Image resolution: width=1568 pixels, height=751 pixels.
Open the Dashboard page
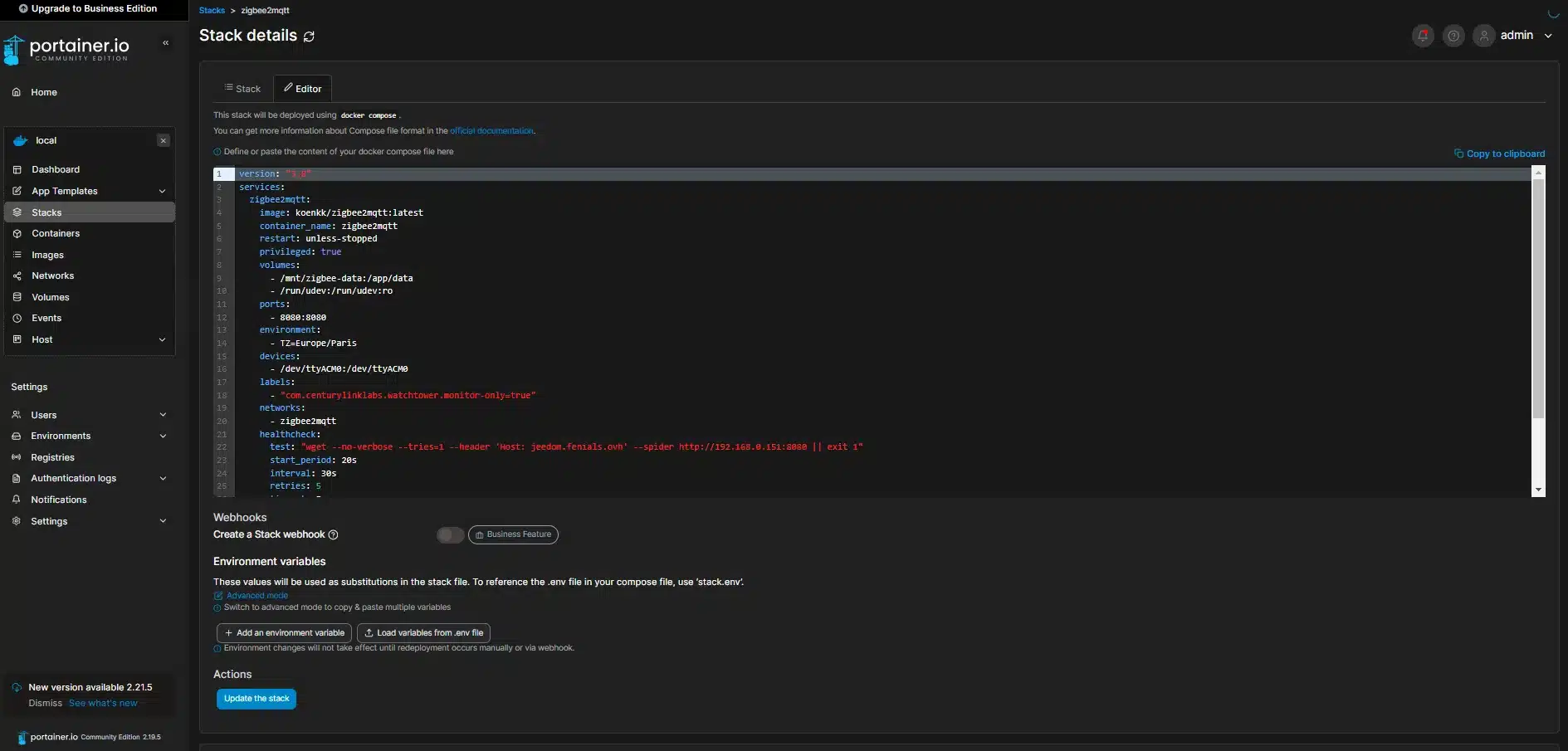(56, 169)
